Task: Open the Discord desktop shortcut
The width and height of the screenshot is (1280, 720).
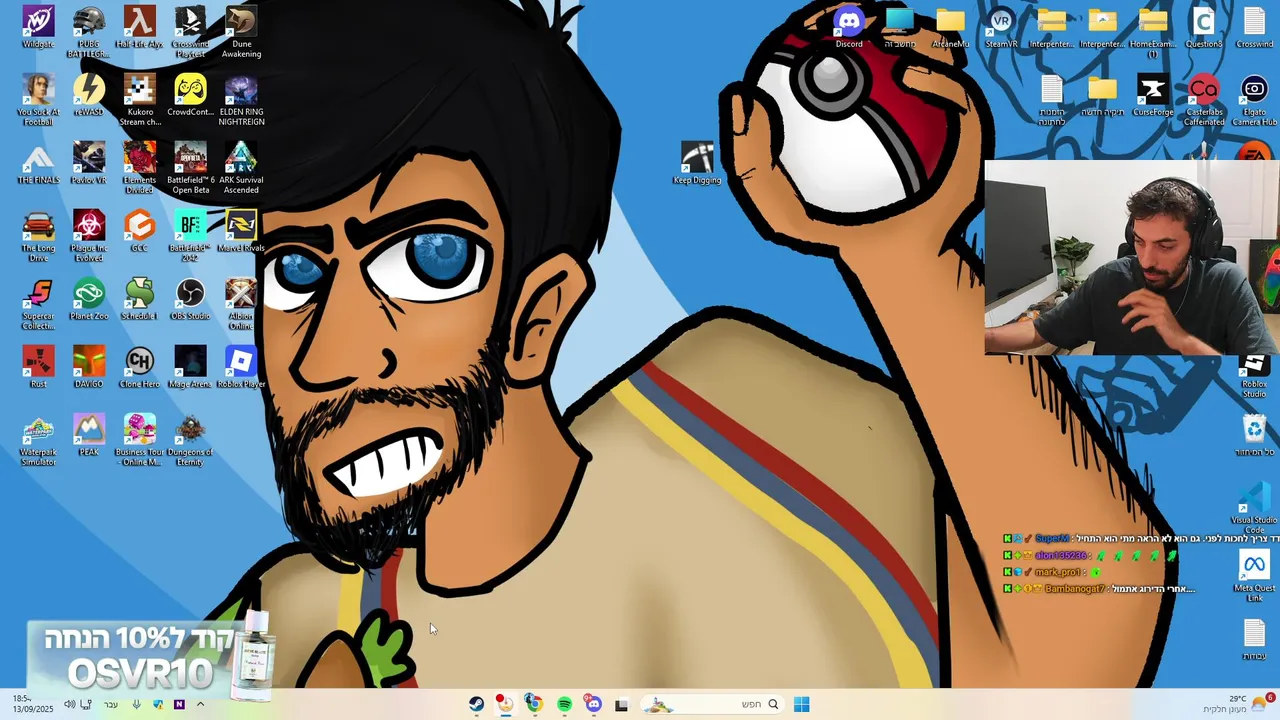Action: (849, 28)
